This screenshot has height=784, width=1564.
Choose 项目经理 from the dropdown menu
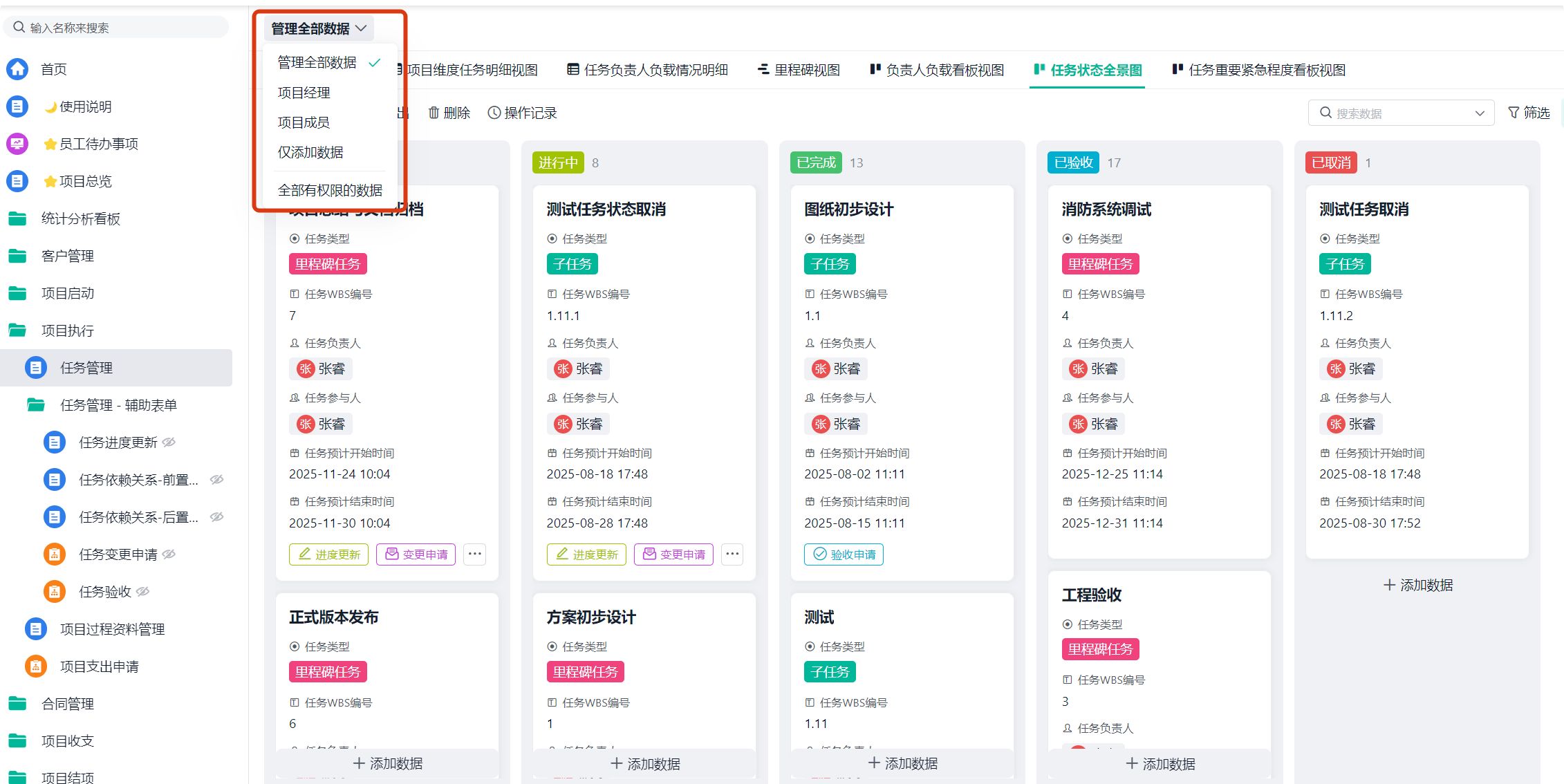pyautogui.click(x=304, y=93)
